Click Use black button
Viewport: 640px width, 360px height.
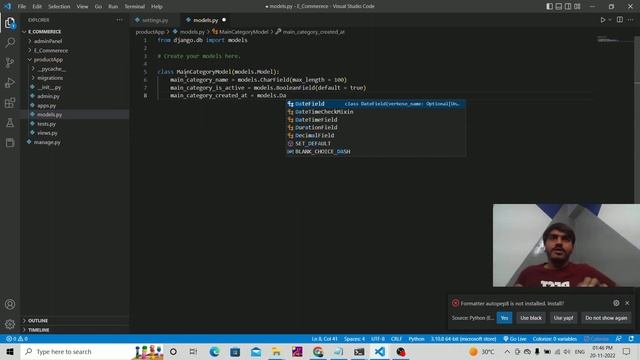[531, 318]
